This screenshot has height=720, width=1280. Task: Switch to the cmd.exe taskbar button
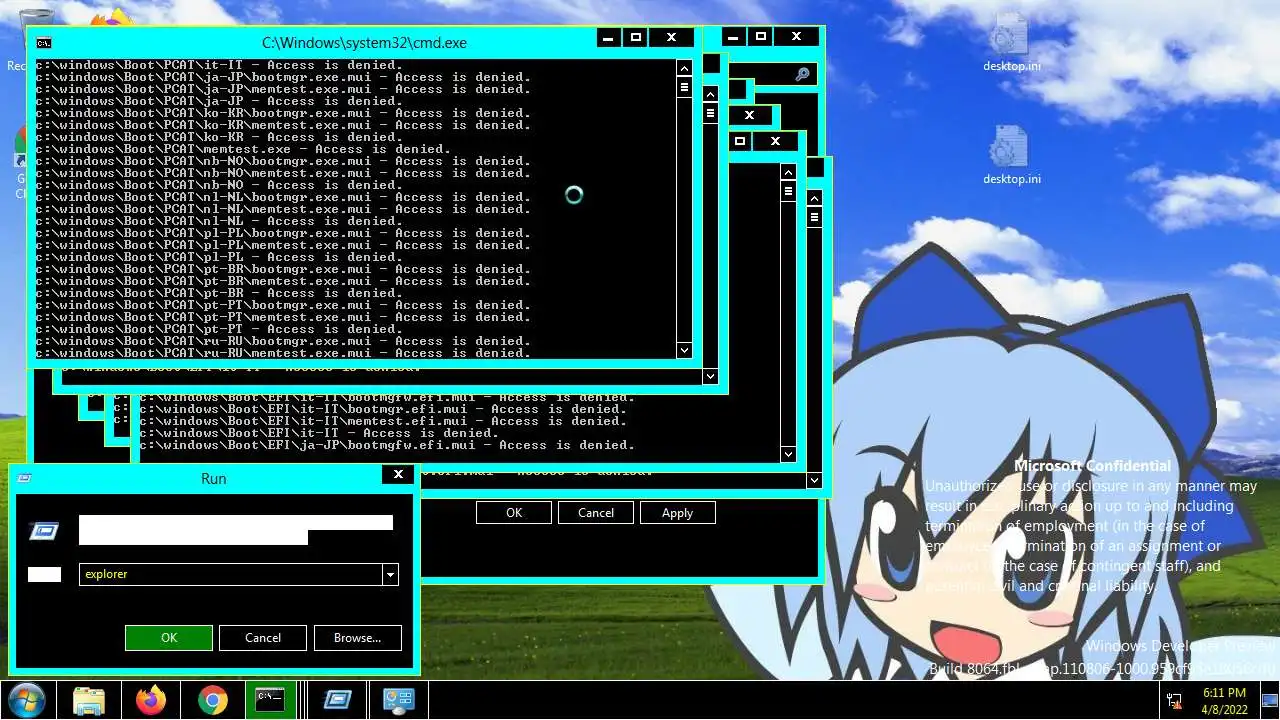[270, 700]
